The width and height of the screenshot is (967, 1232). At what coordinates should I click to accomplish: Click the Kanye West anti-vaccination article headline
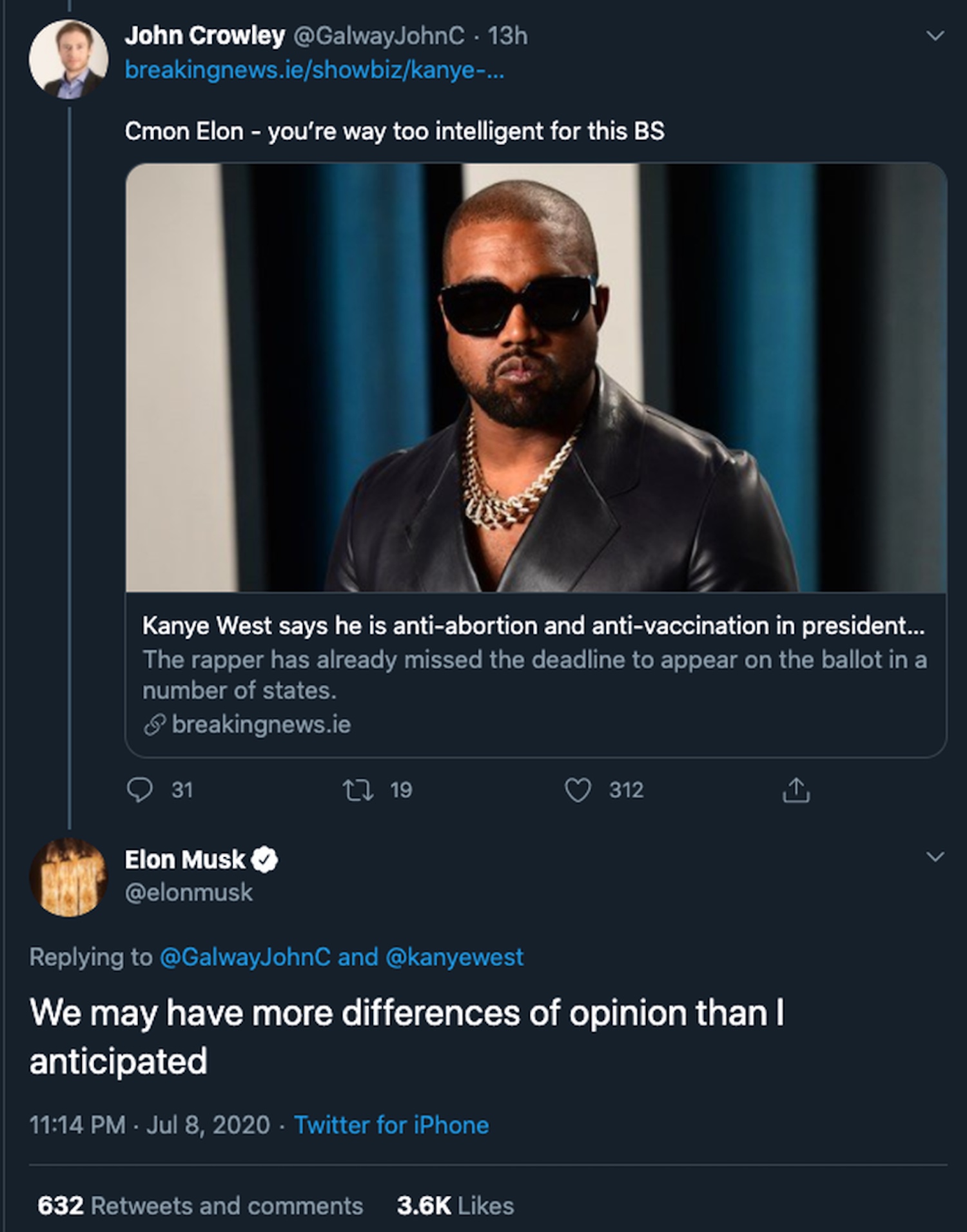pyautogui.click(x=533, y=626)
